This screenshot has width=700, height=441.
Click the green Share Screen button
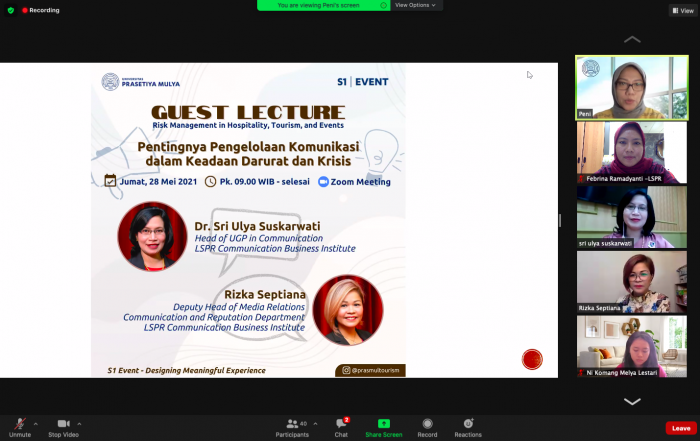383,428
